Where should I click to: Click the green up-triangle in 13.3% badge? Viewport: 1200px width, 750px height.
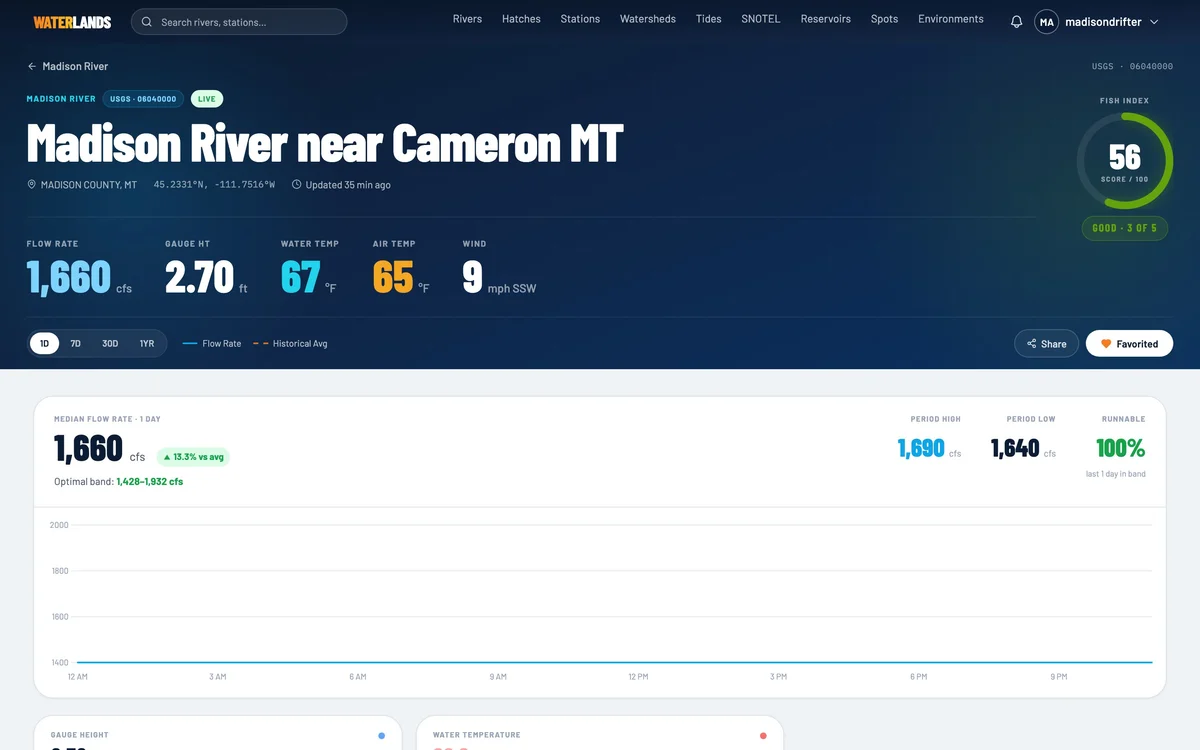[x=167, y=457]
